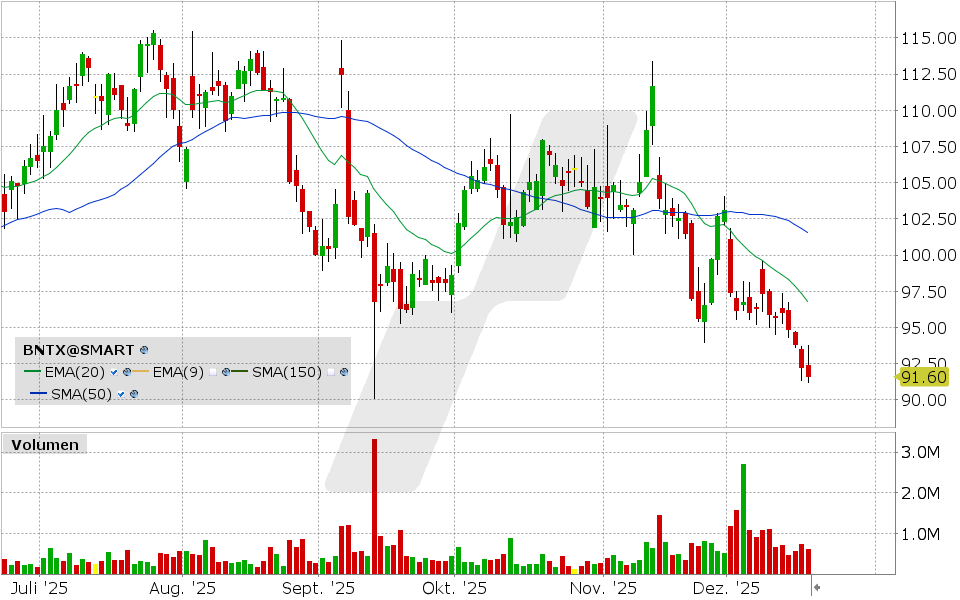Uncheck the EMA(20) visibility checkbox
This screenshot has width=960, height=600.
(x=114, y=372)
